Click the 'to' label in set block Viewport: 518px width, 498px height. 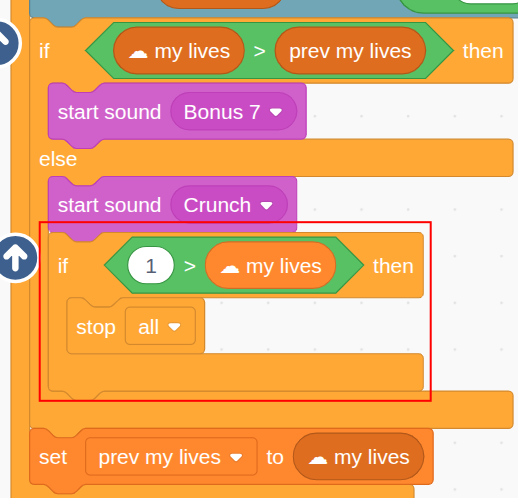click(x=275, y=457)
